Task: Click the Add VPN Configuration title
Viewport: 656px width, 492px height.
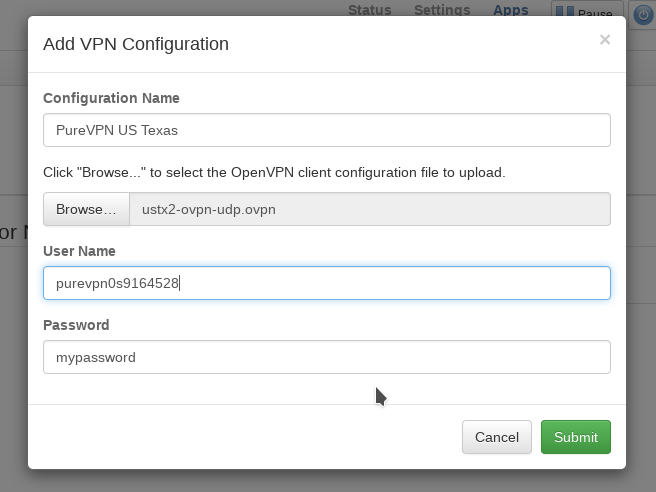Action: [135, 44]
